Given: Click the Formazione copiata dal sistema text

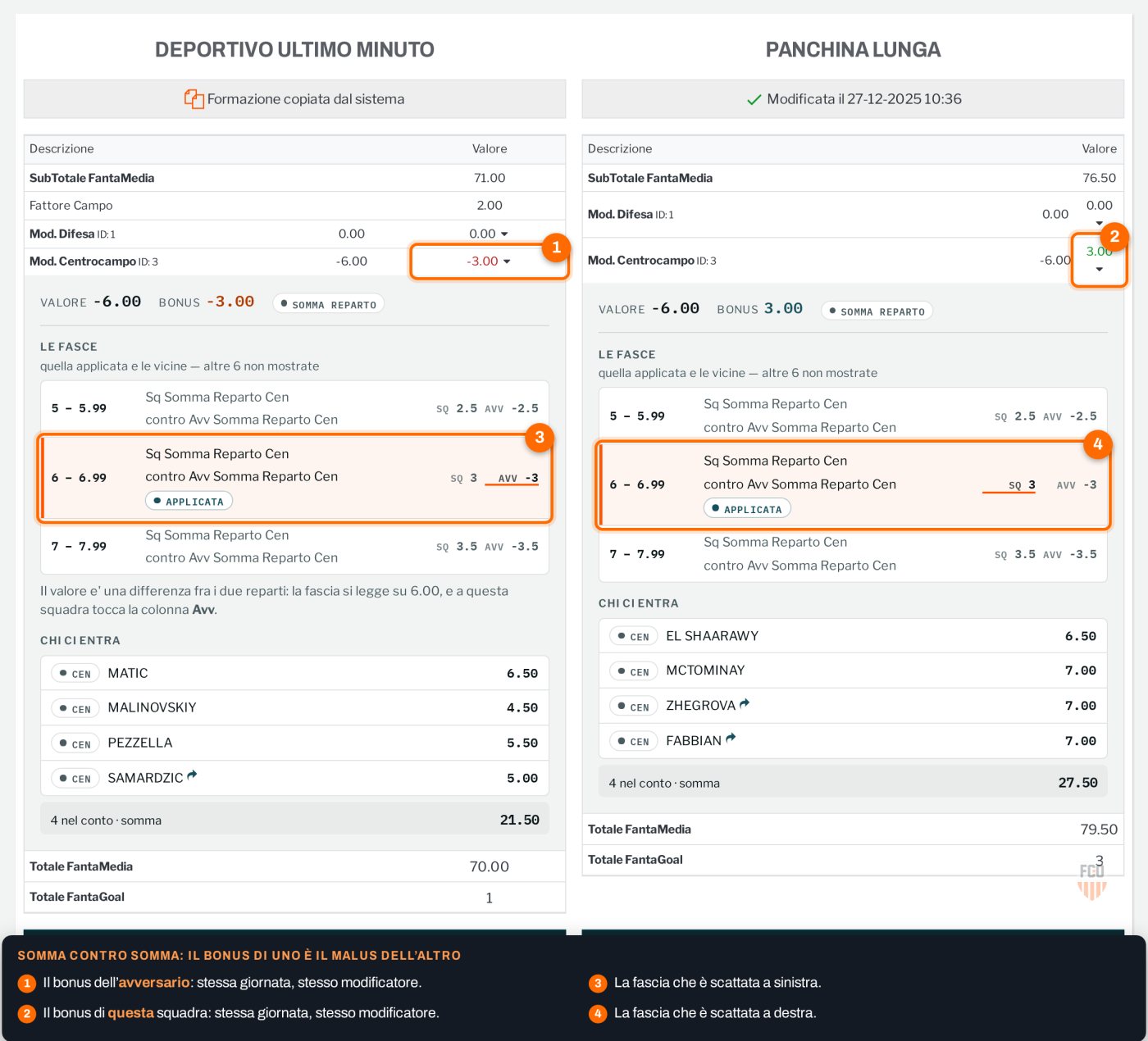Looking at the screenshot, I should coord(306,99).
